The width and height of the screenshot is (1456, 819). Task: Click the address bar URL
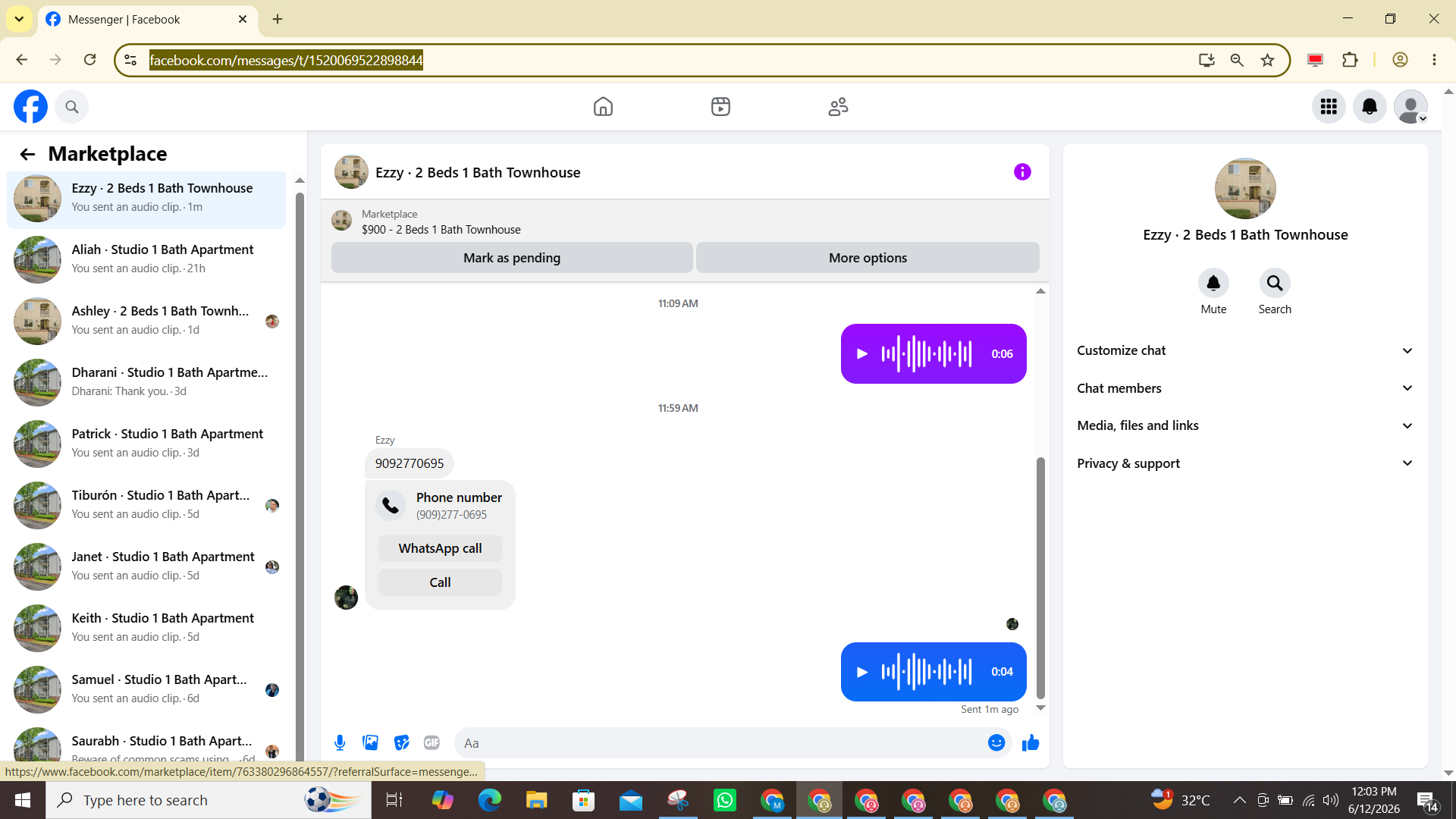[x=286, y=61]
